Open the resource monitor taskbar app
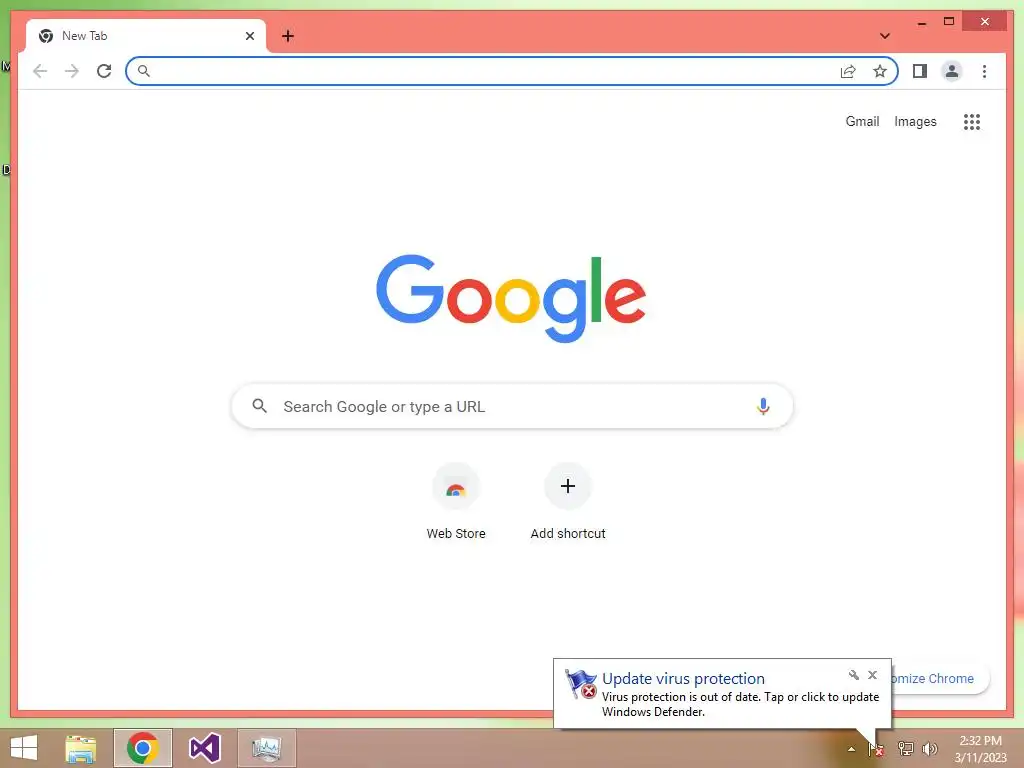 (266, 748)
